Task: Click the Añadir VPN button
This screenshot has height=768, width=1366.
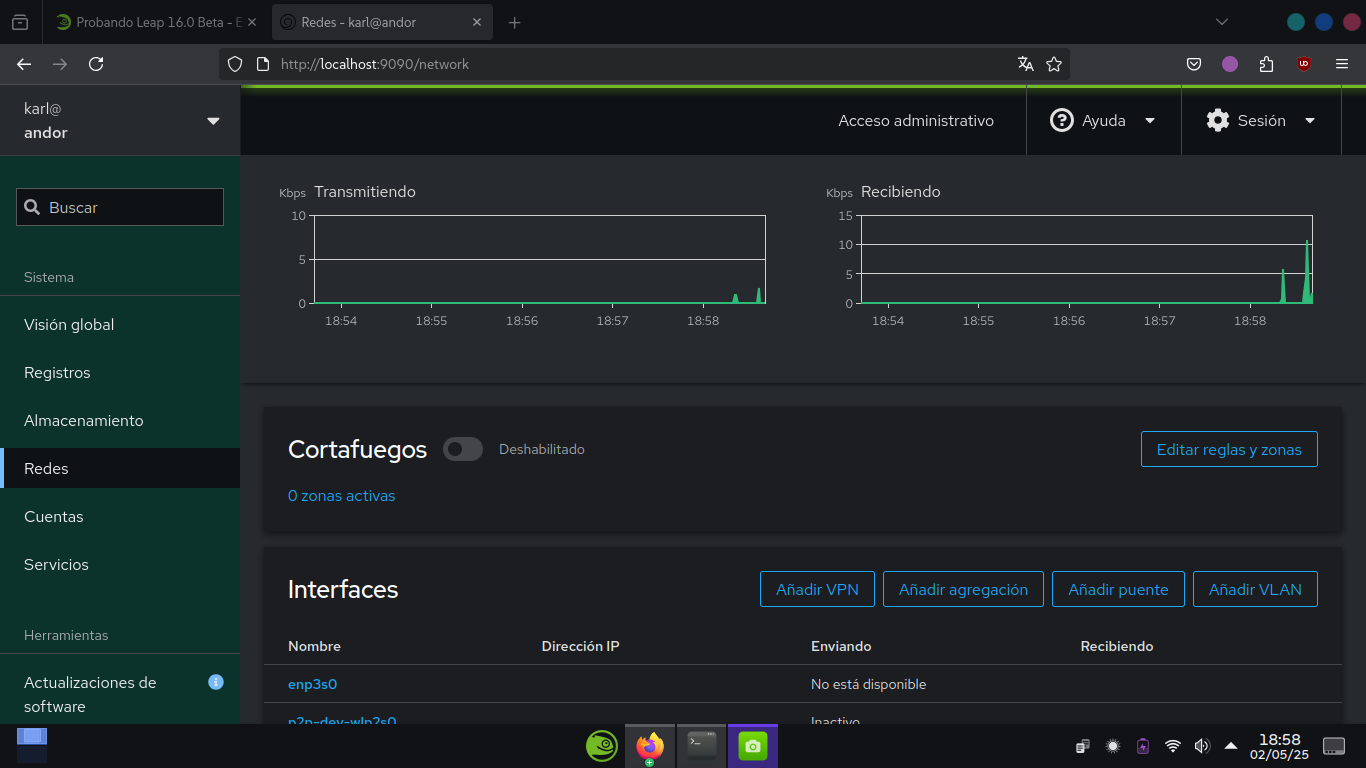Action: (817, 590)
